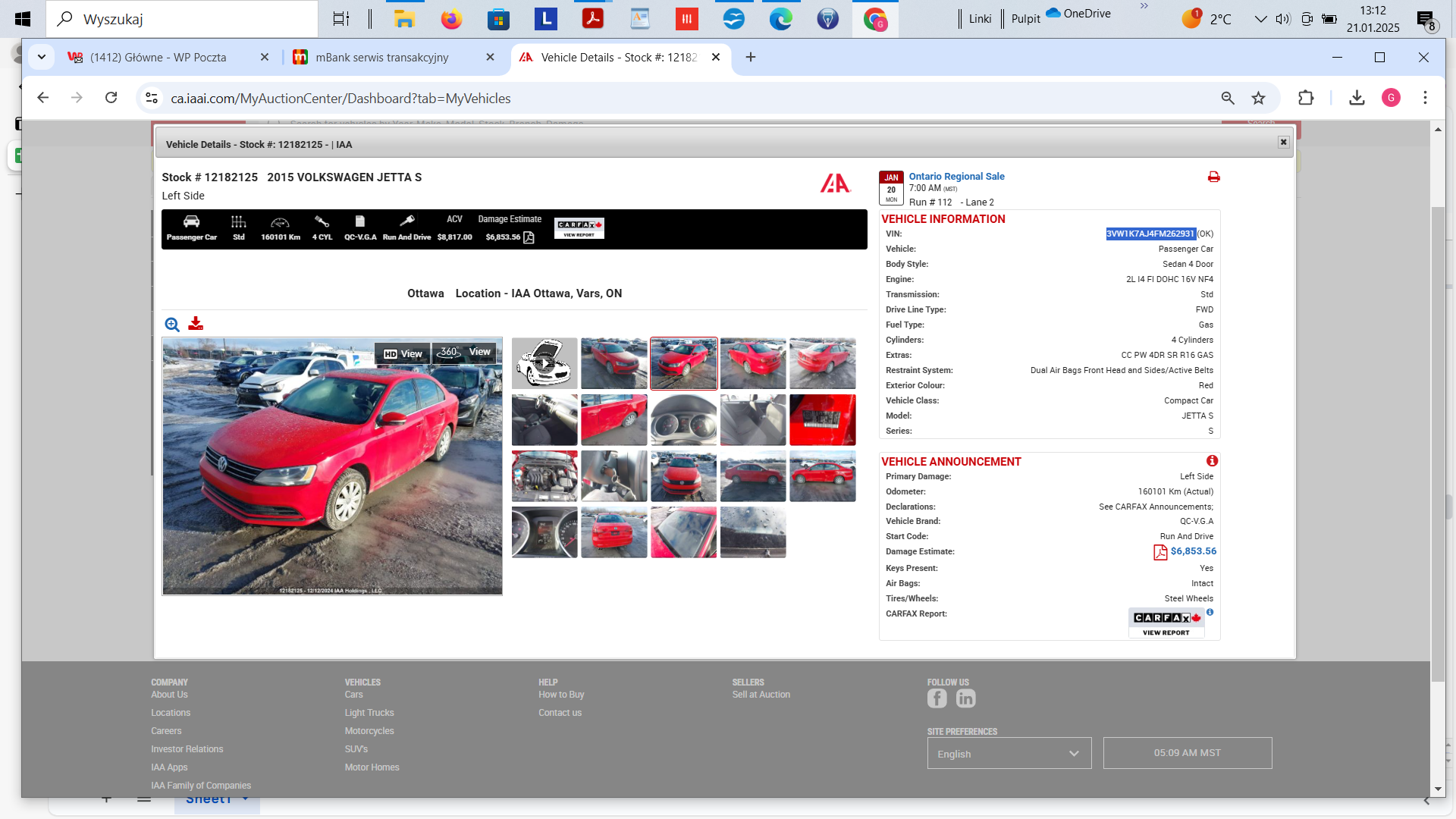Image resolution: width=1456 pixels, height=819 pixels.
Task: Open File Explorer from the taskbar
Action: pos(404,19)
